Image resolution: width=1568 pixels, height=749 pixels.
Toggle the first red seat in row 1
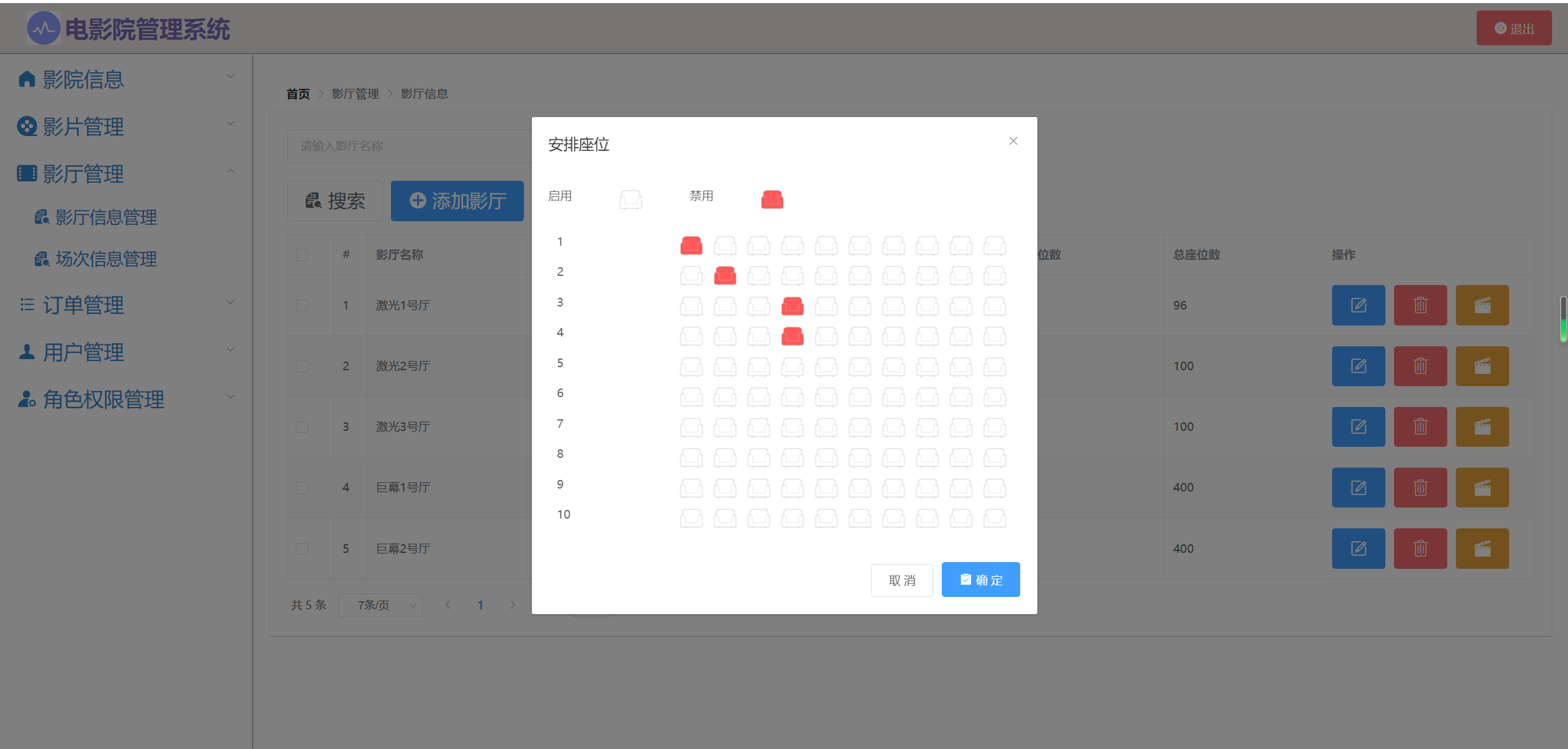691,245
